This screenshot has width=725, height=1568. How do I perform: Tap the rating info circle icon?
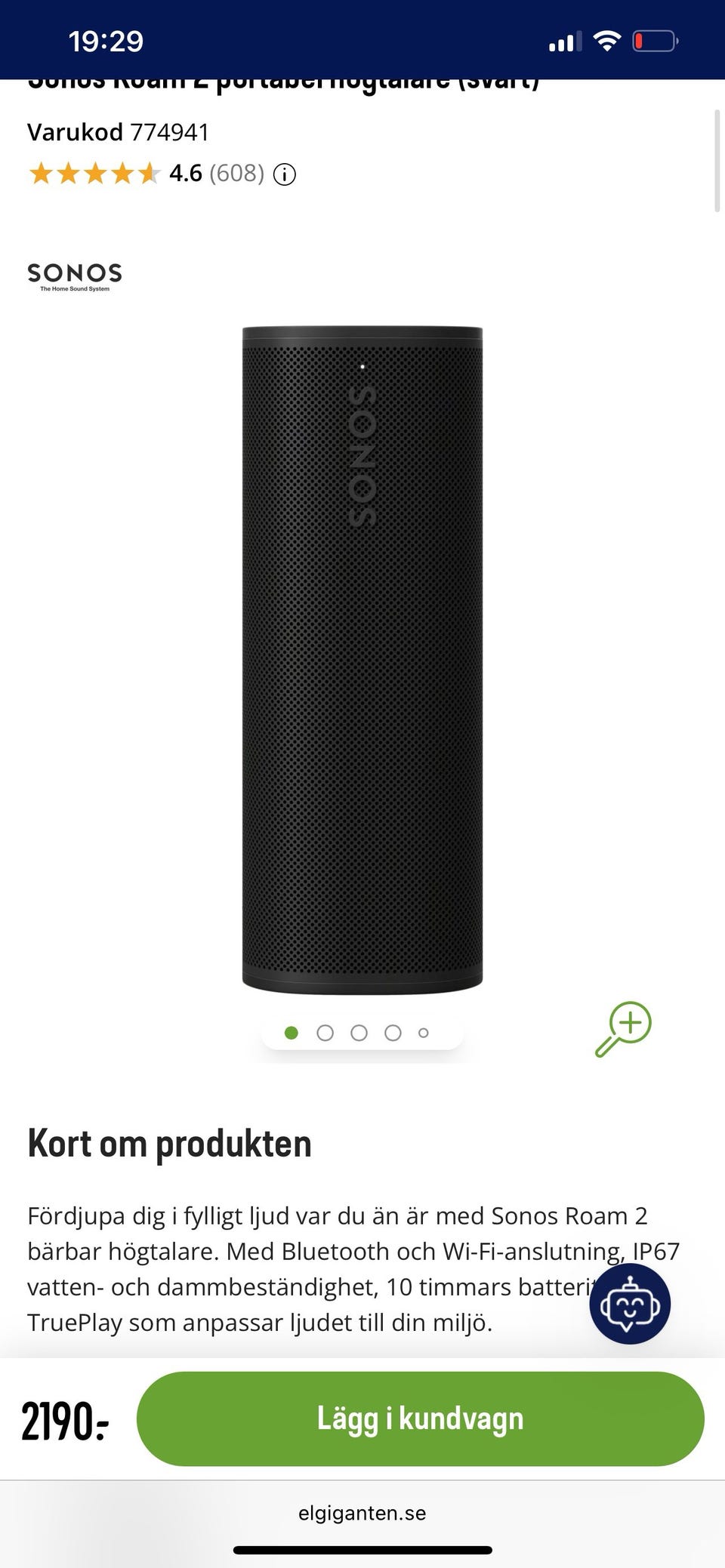284,174
